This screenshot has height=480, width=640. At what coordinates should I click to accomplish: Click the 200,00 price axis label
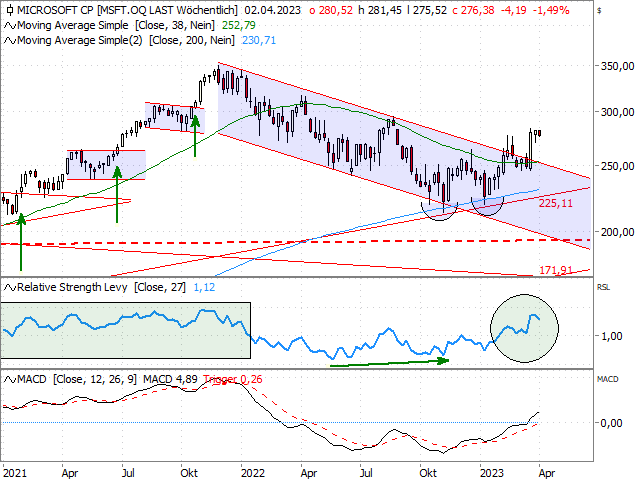click(617, 232)
